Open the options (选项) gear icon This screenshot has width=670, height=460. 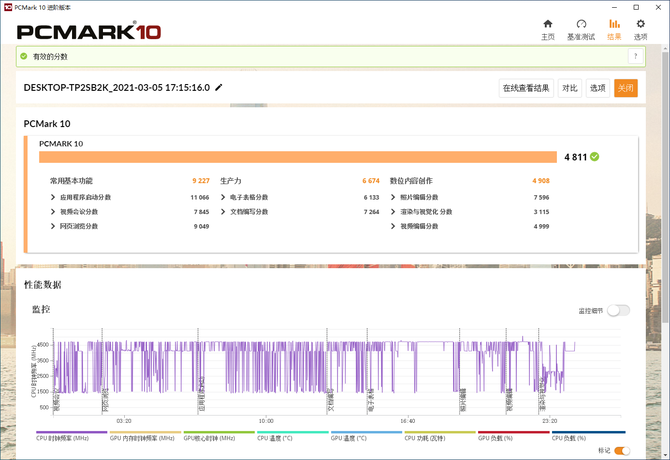click(x=640, y=24)
